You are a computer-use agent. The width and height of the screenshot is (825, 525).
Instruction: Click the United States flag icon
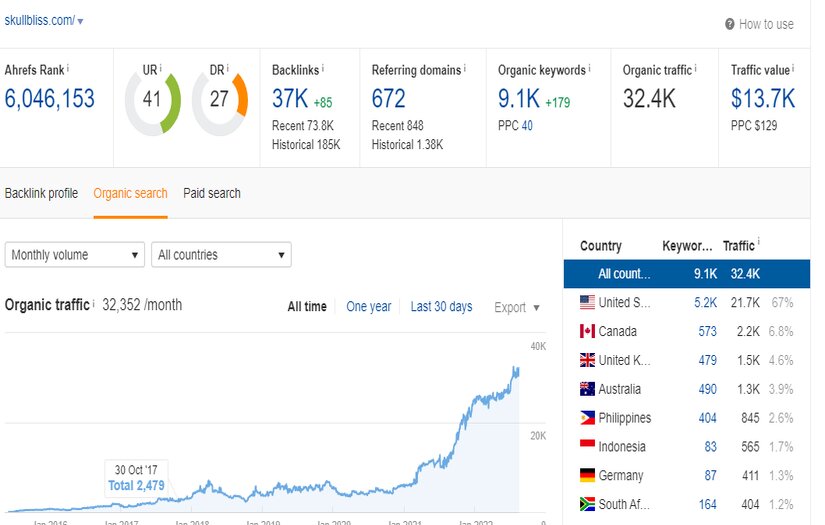click(x=587, y=302)
